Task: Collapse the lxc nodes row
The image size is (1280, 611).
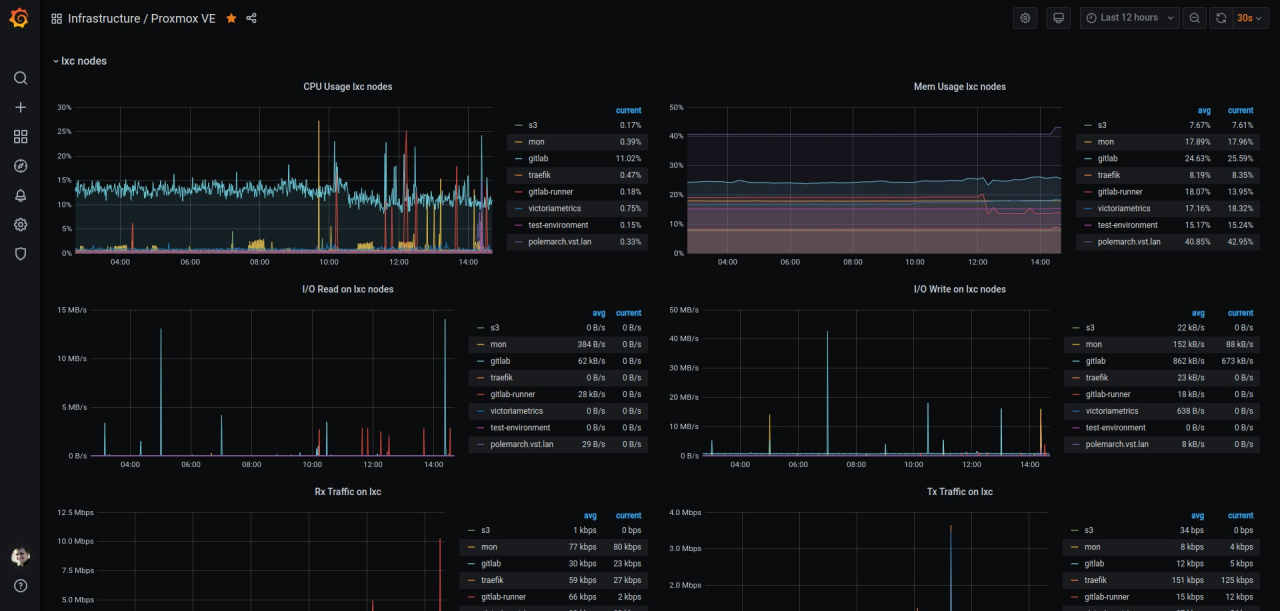Action: (x=80, y=61)
